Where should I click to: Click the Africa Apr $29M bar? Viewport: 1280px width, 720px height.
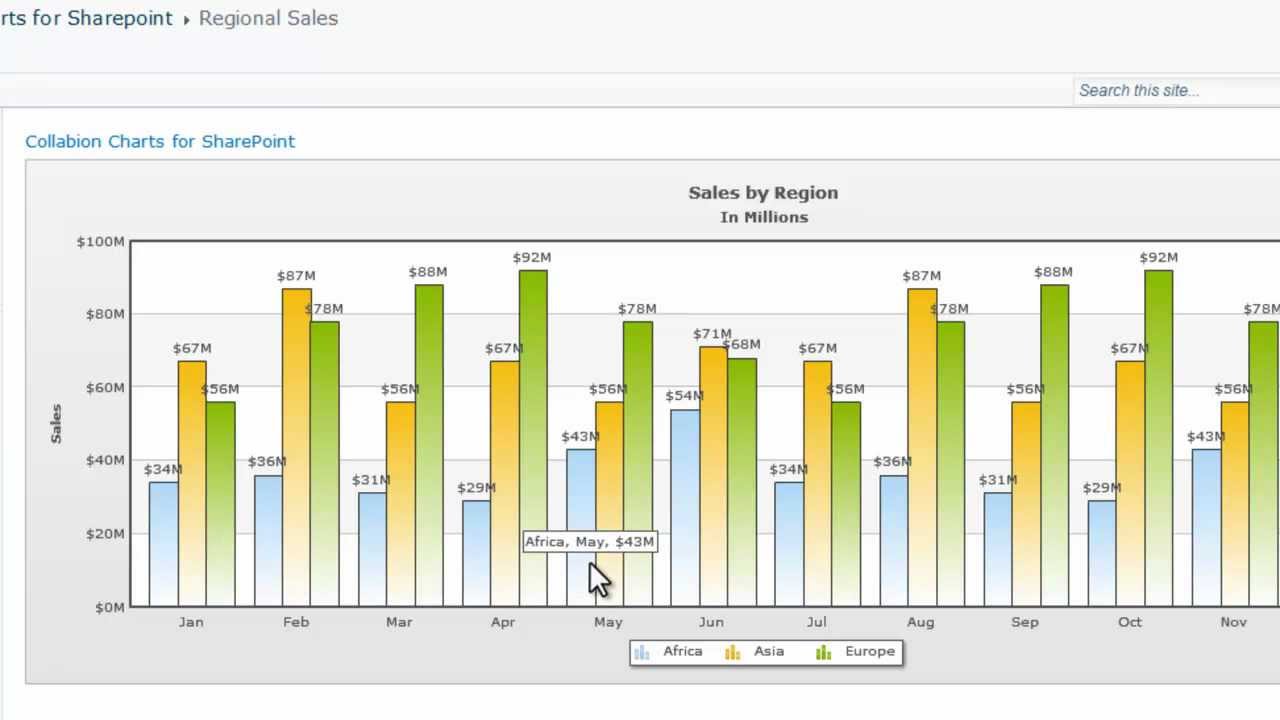tap(476, 553)
